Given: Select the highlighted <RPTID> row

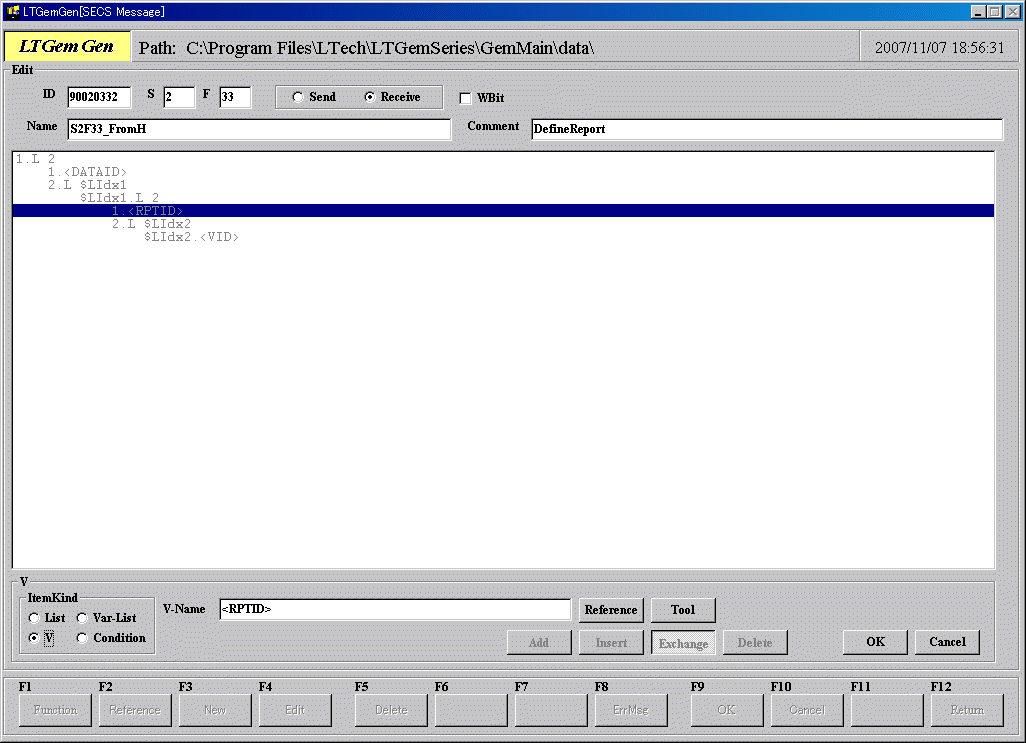Looking at the screenshot, I should (x=147, y=211).
